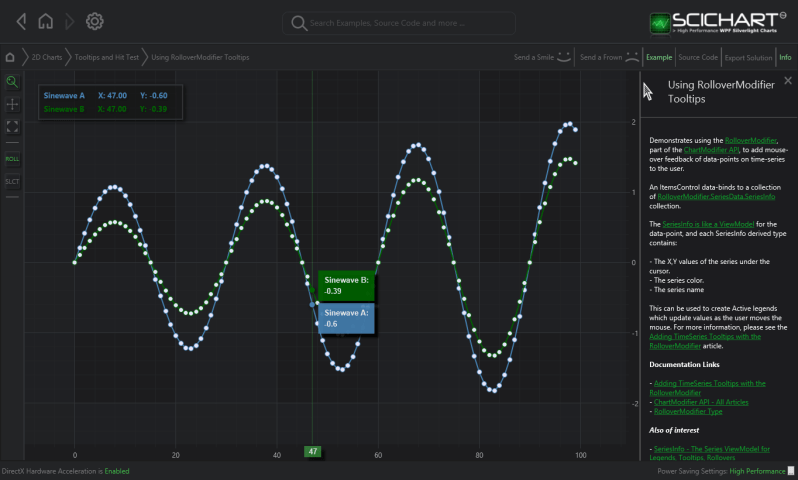Click Sinewave B legend row
Screen dimensions: 798x480
point(106,109)
